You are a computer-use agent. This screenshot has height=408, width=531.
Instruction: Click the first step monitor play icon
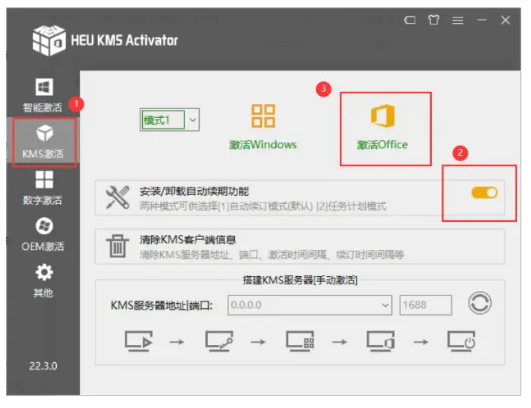(x=139, y=341)
